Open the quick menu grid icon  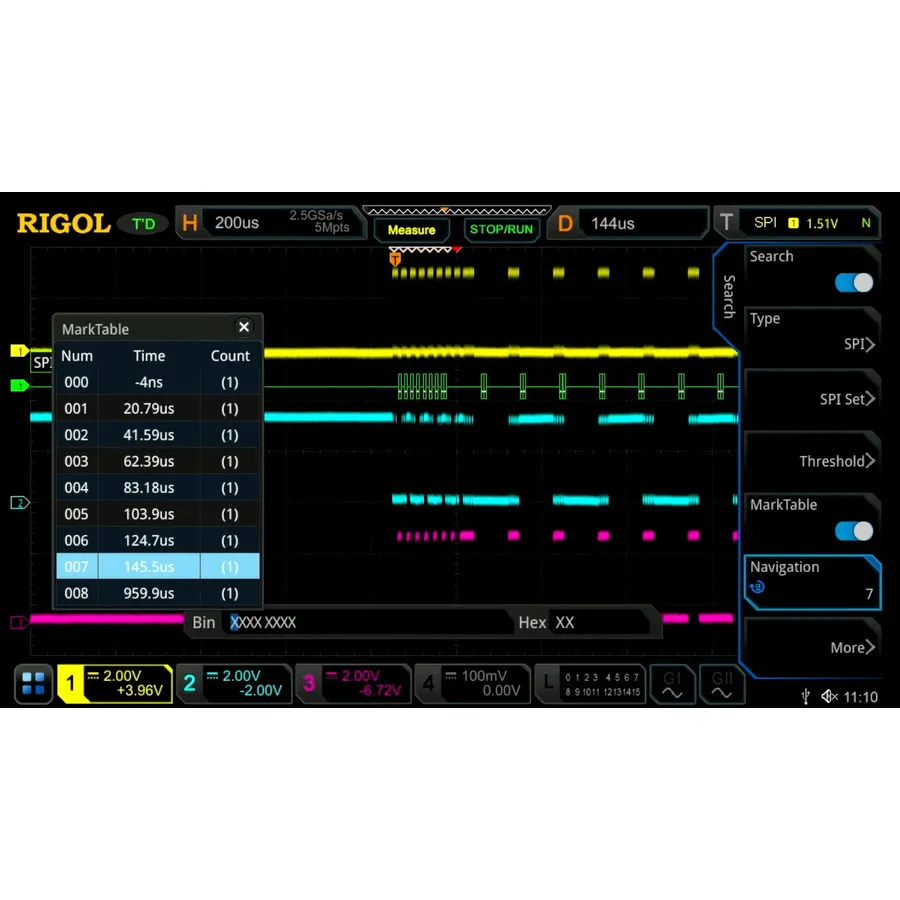33,683
